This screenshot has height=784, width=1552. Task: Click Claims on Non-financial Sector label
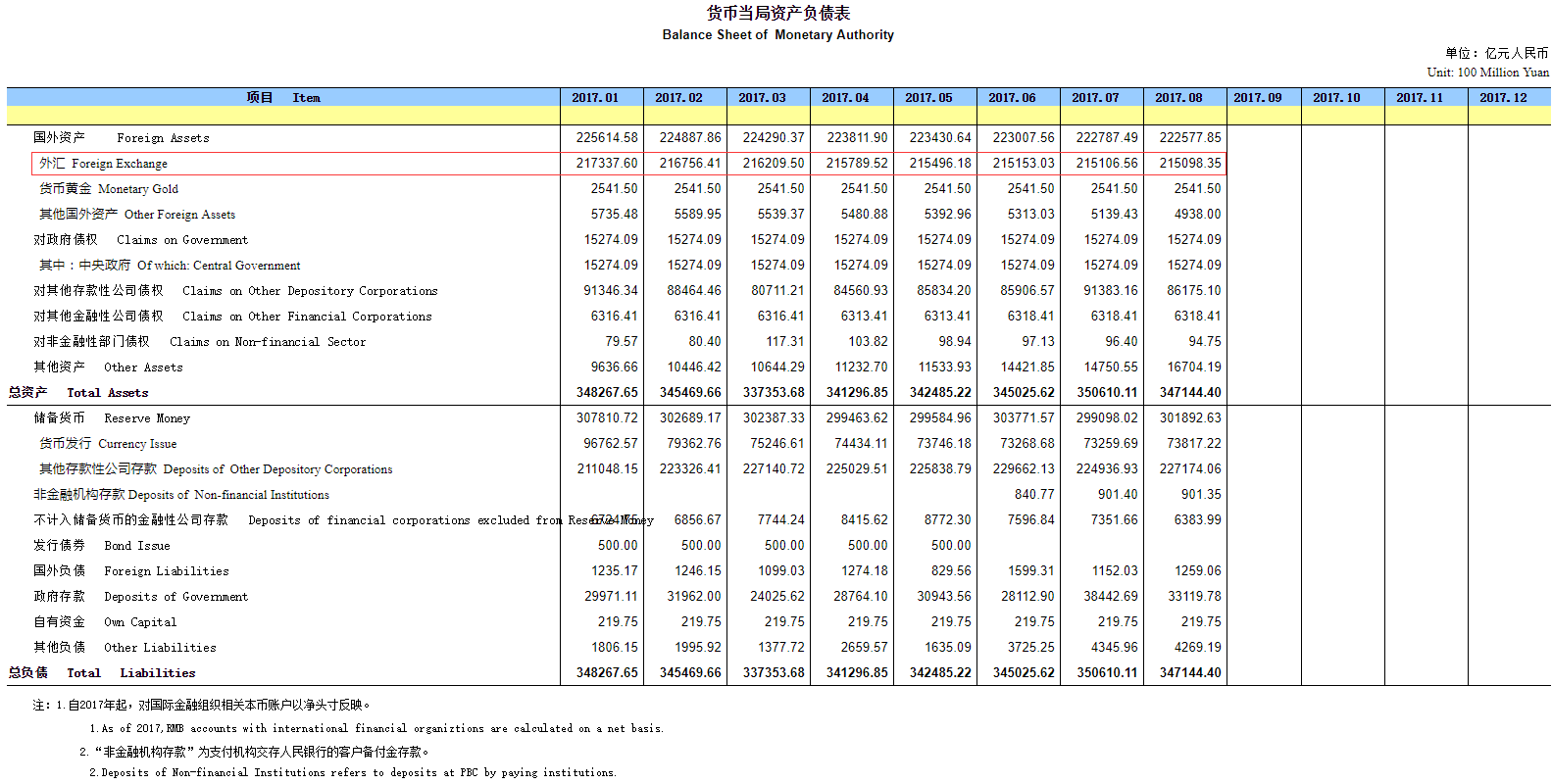(200, 342)
